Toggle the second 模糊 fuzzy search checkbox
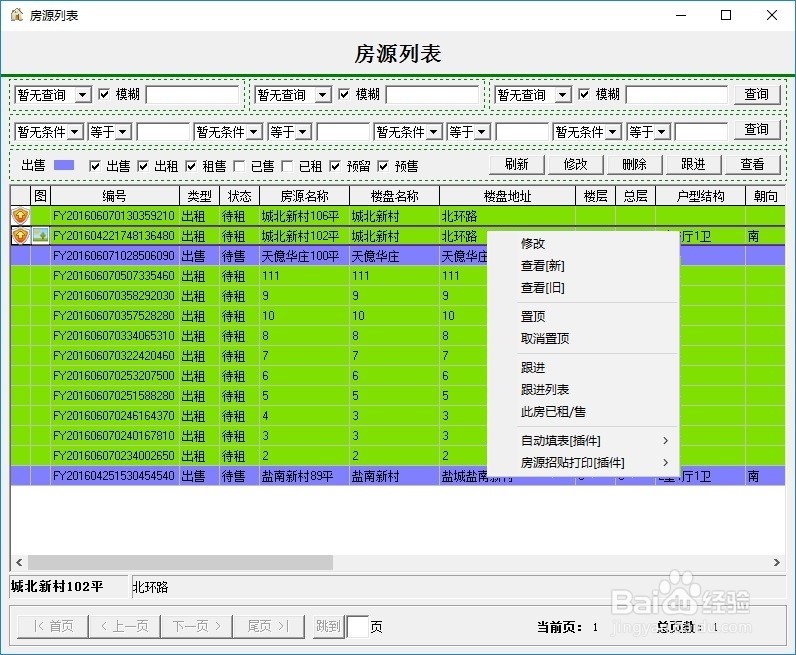 [x=344, y=94]
